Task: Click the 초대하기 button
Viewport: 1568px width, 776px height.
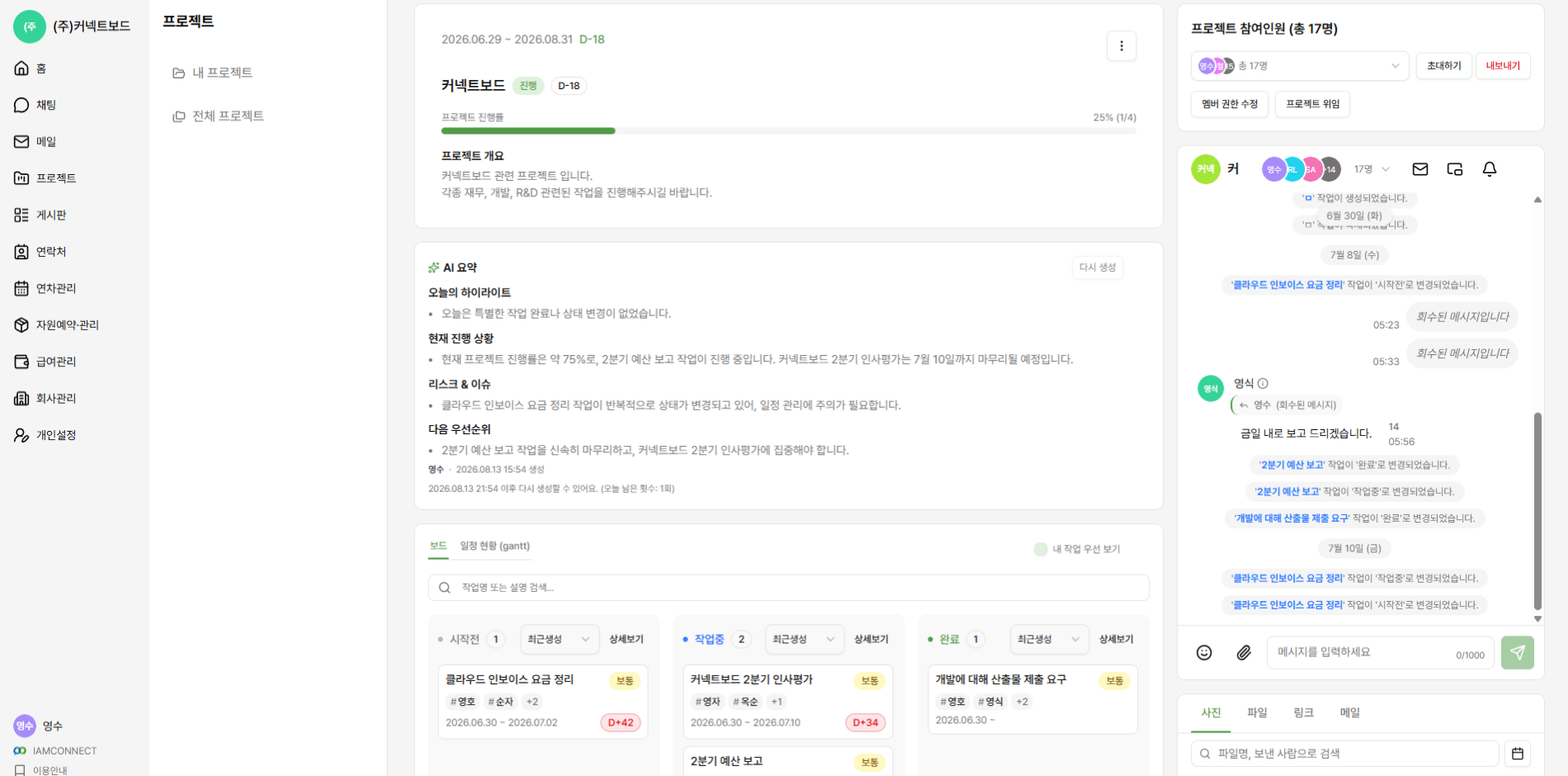Action: pyautogui.click(x=1443, y=66)
